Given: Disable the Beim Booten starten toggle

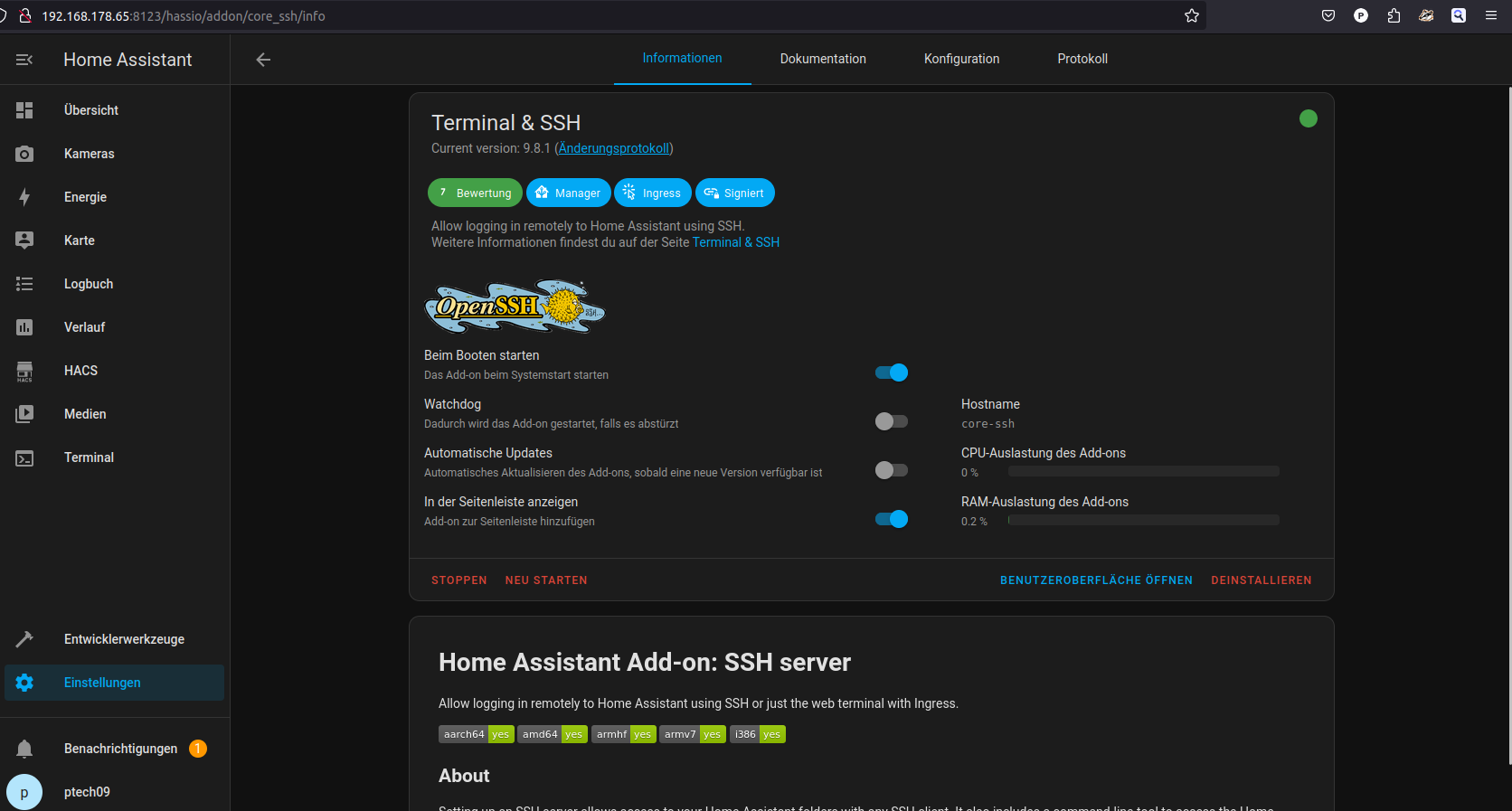Looking at the screenshot, I should 891,372.
